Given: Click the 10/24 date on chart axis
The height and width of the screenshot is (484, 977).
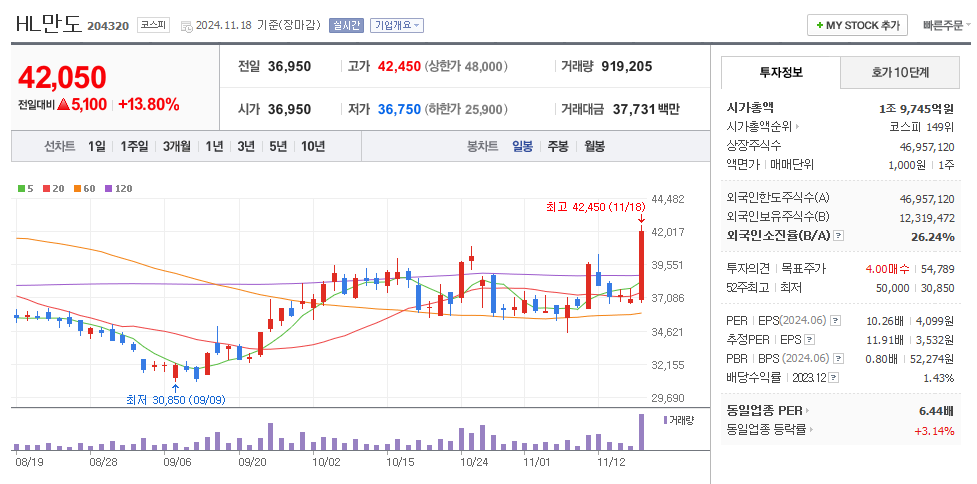Looking at the screenshot, I should pyautogui.click(x=474, y=462).
